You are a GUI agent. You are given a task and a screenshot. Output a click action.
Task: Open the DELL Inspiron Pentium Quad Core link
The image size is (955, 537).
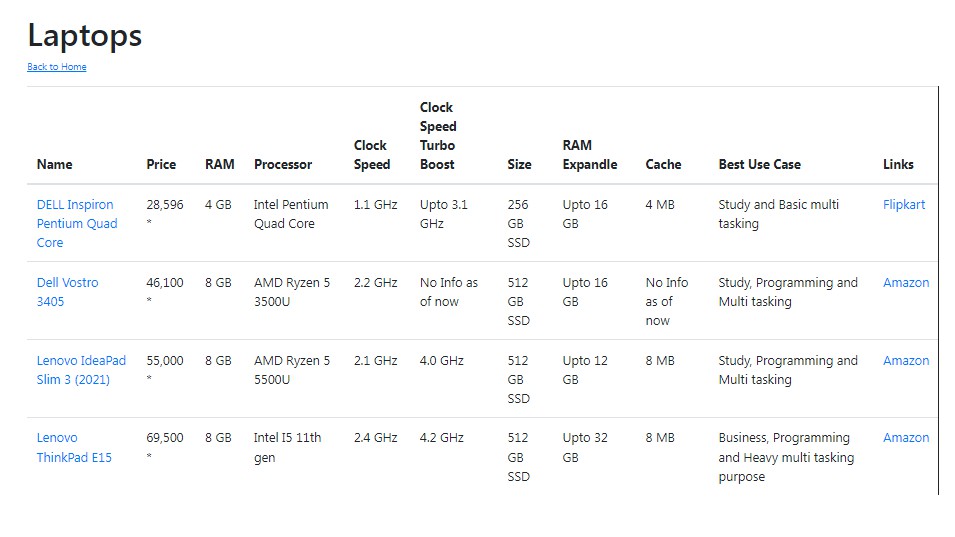click(x=77, y=223)
